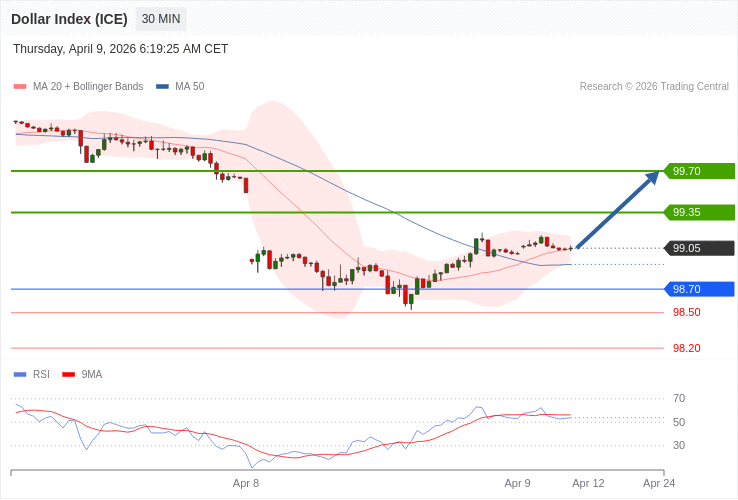Click the 99.05 current price label
Viewport: 738px width, 500px height.
[x=699, y=248]
